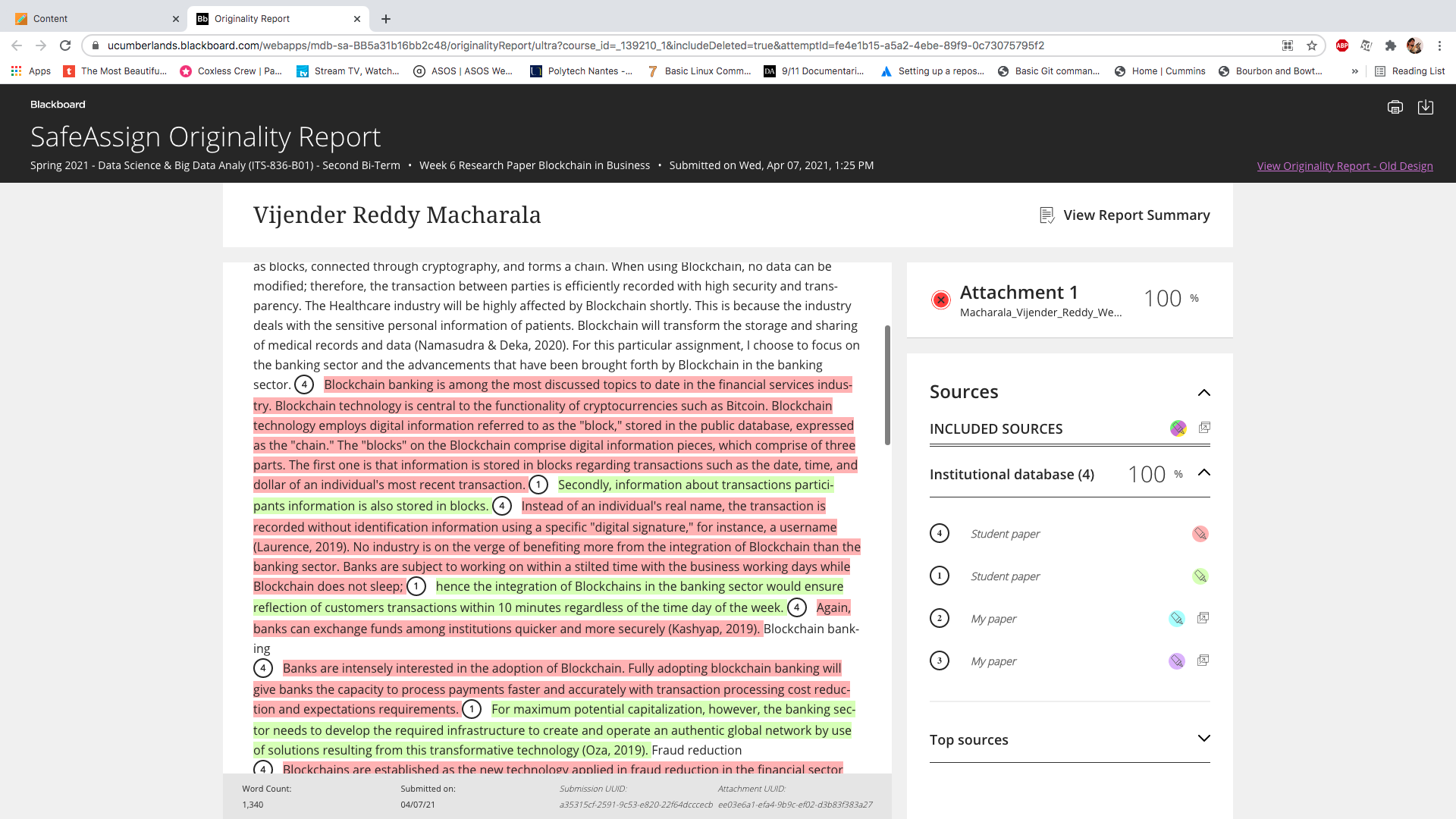This screenshot has width=1456, height=819.
Task: Toggle green highlight for Student paper source 1
Action: 1200,576
